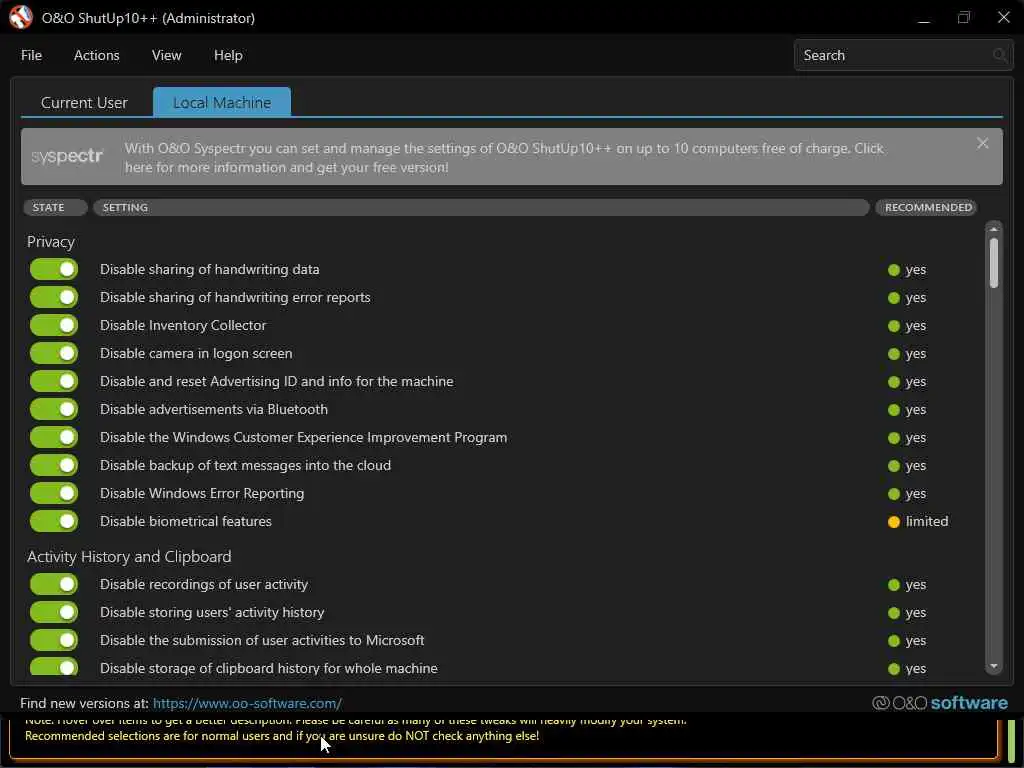Select the Privacy section heading
Viewport: 1024px width, 768px height.
point(51,242)
